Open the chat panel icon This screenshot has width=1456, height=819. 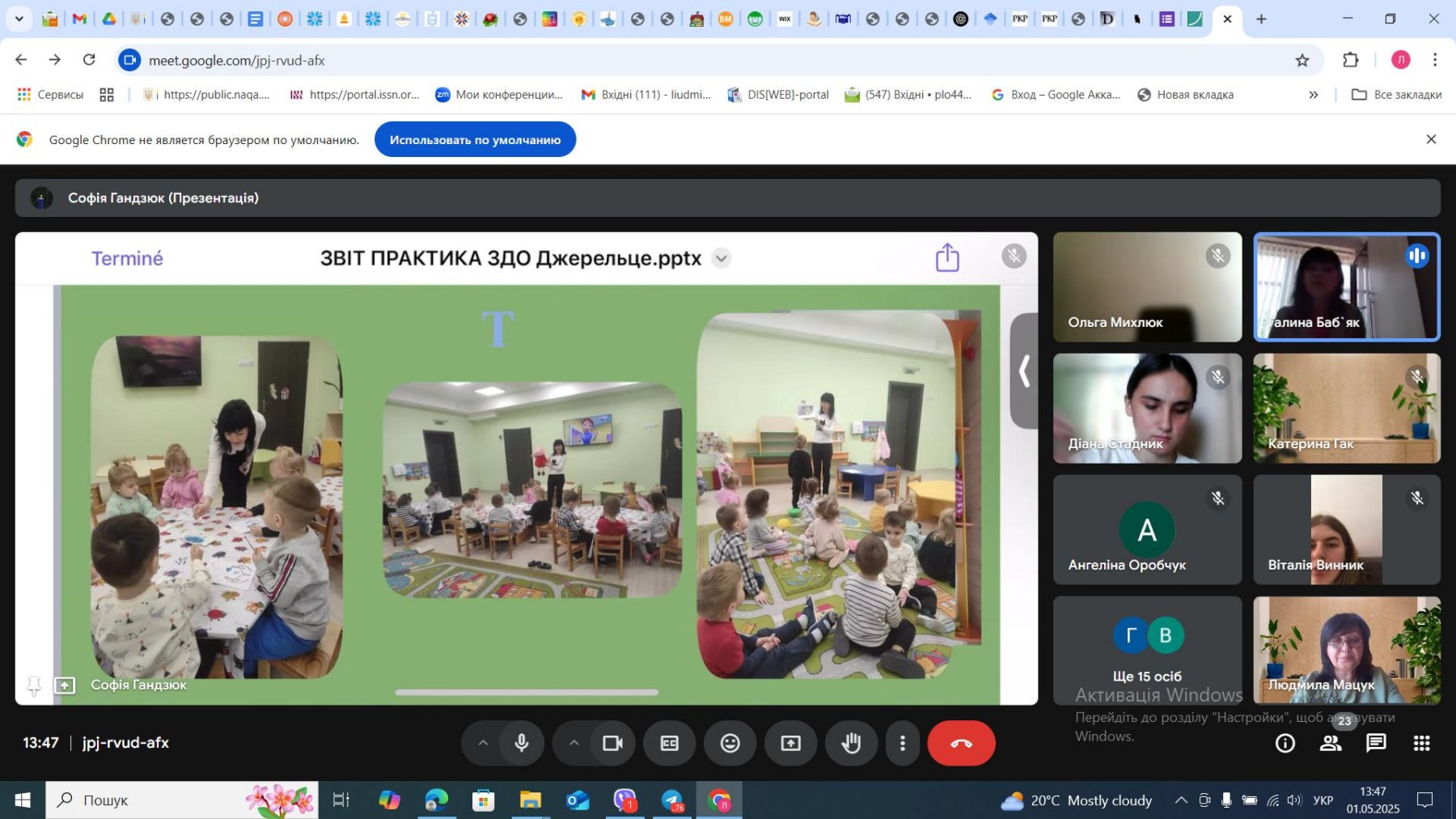pos(1376,743)
